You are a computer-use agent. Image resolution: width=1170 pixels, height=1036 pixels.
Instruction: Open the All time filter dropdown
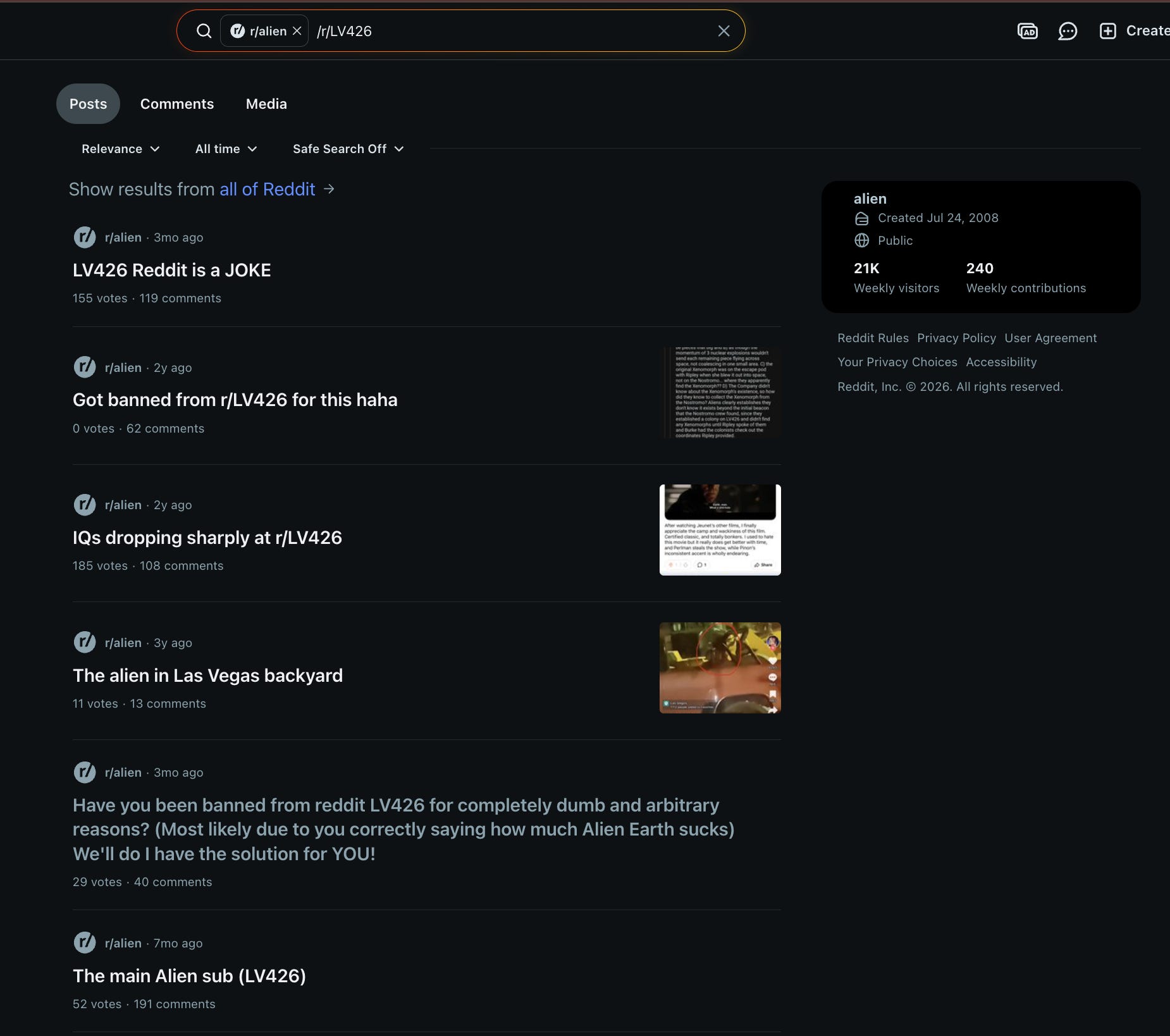pyautogui.click(x=226, y=149)
